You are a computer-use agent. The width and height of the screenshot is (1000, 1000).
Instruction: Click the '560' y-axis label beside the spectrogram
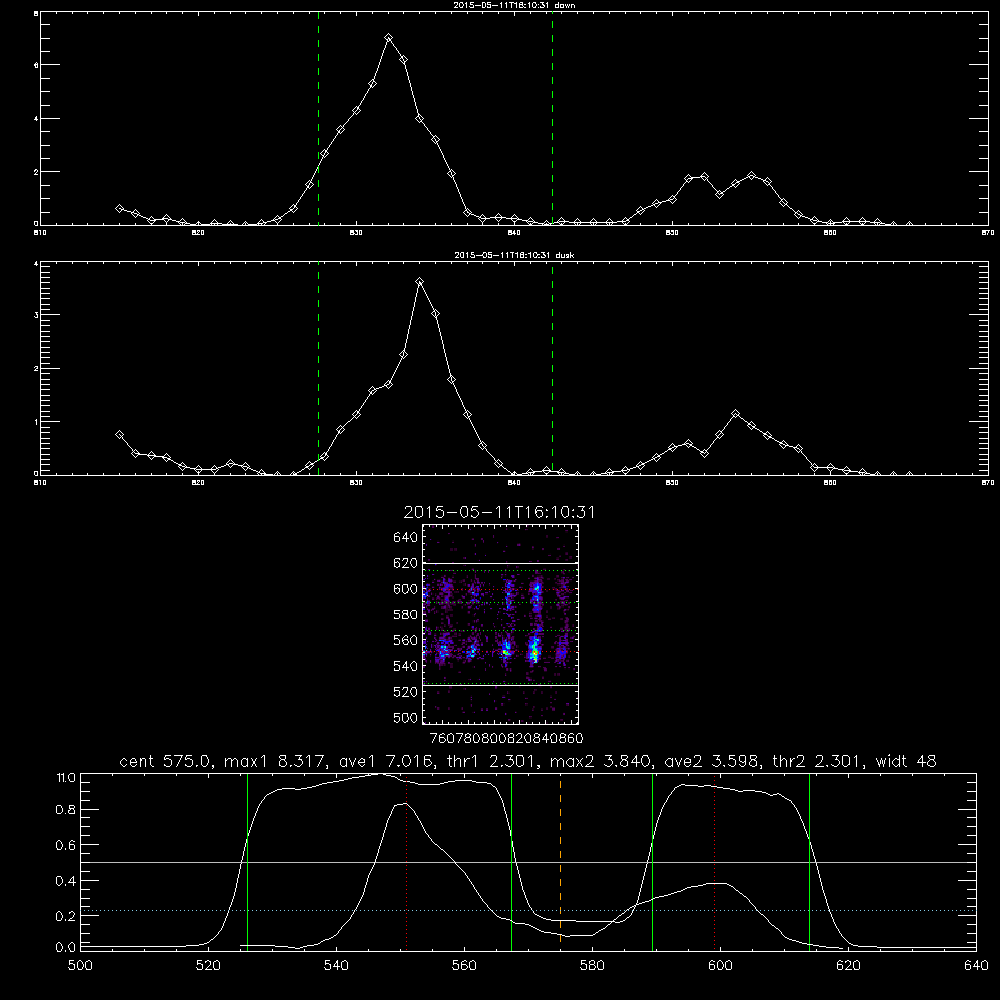pos(406,640)
